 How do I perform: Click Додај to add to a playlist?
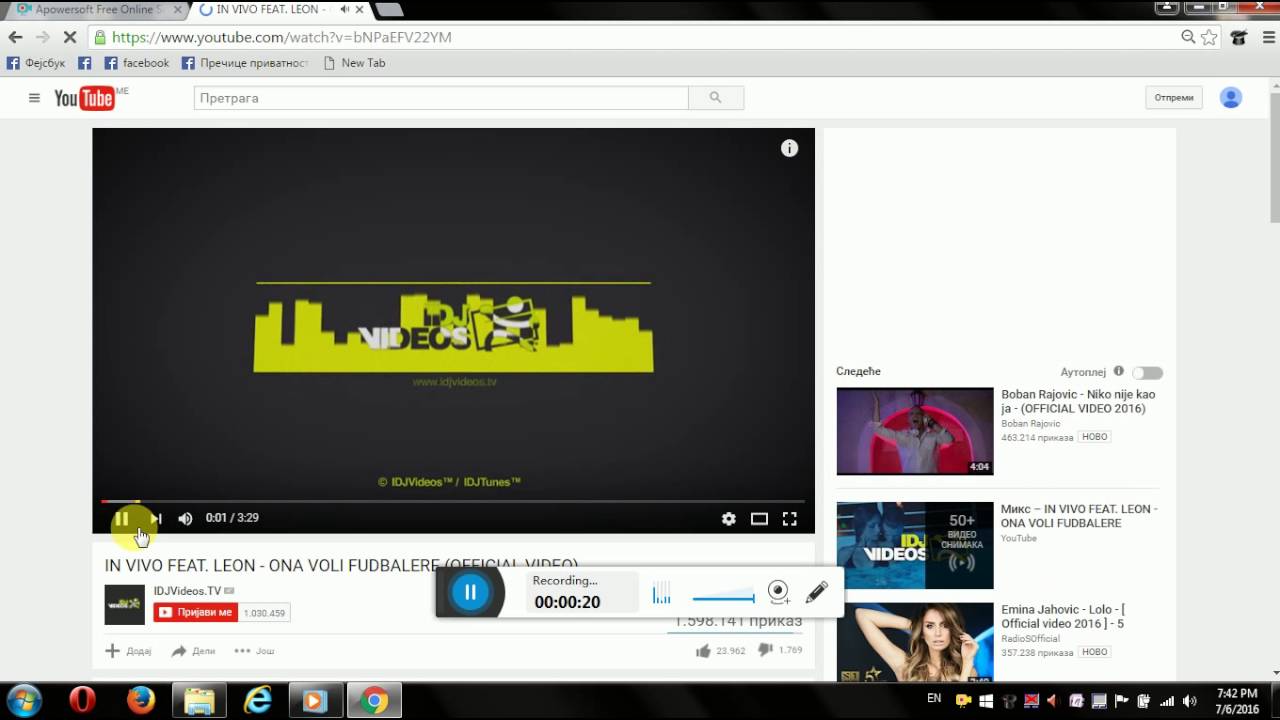(128, 651)
